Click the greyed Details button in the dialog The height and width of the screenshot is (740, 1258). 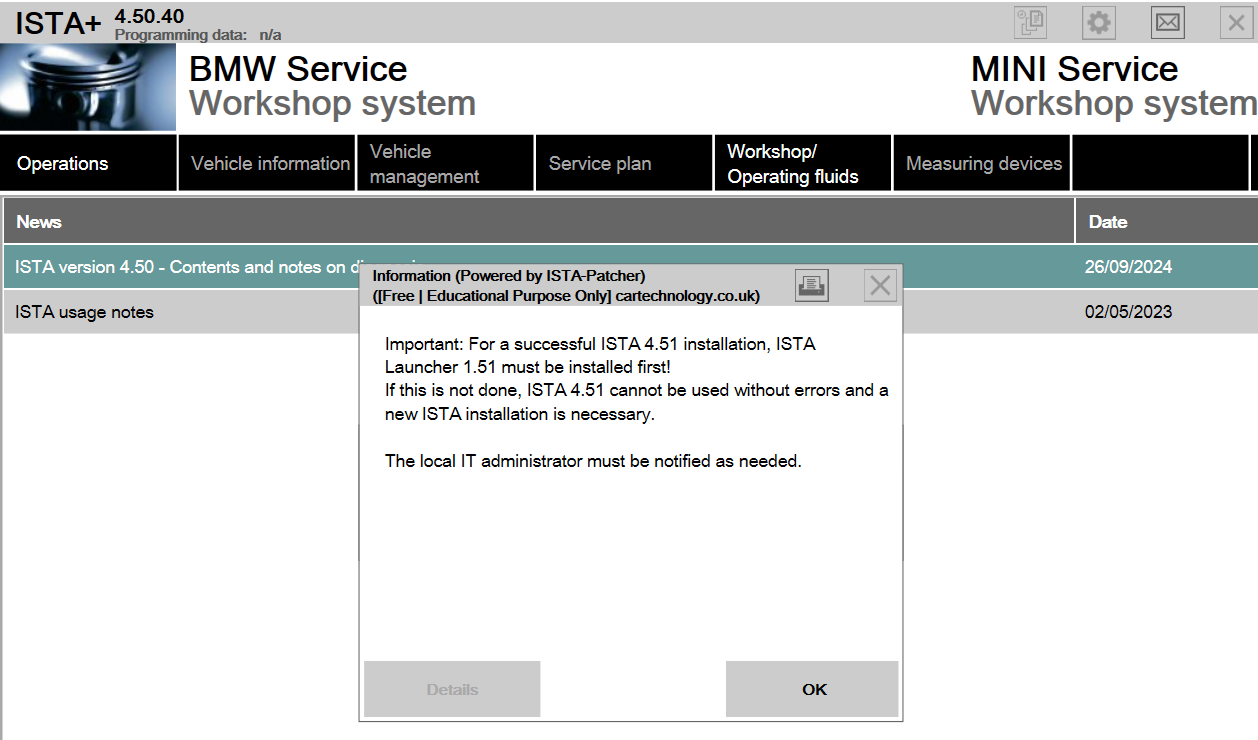[x=452, y=689]
